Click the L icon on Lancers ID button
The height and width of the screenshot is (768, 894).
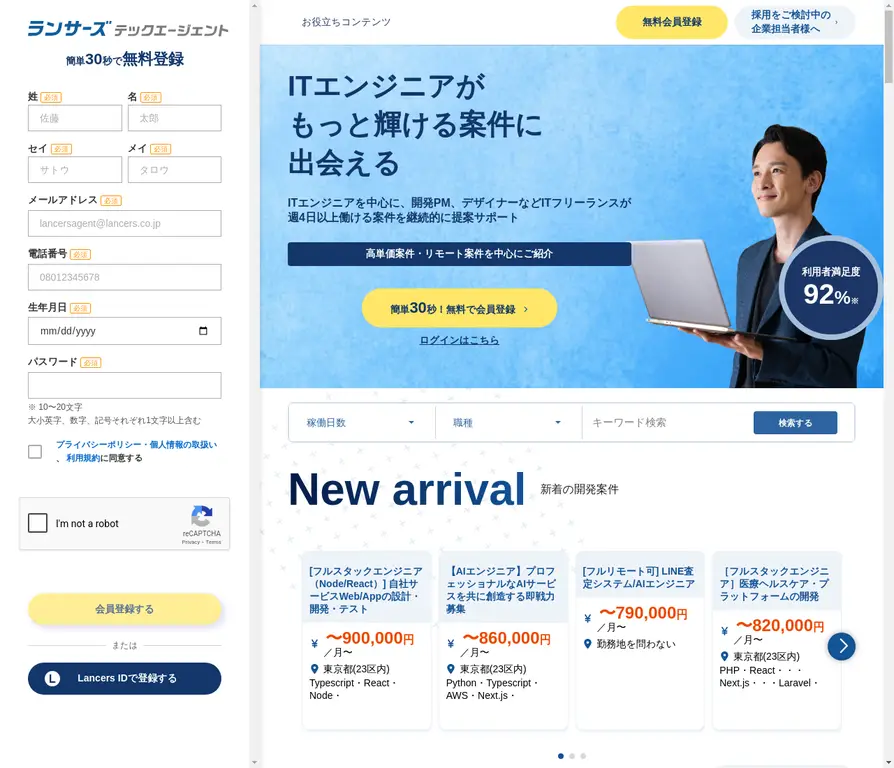(x=52, y=678)
